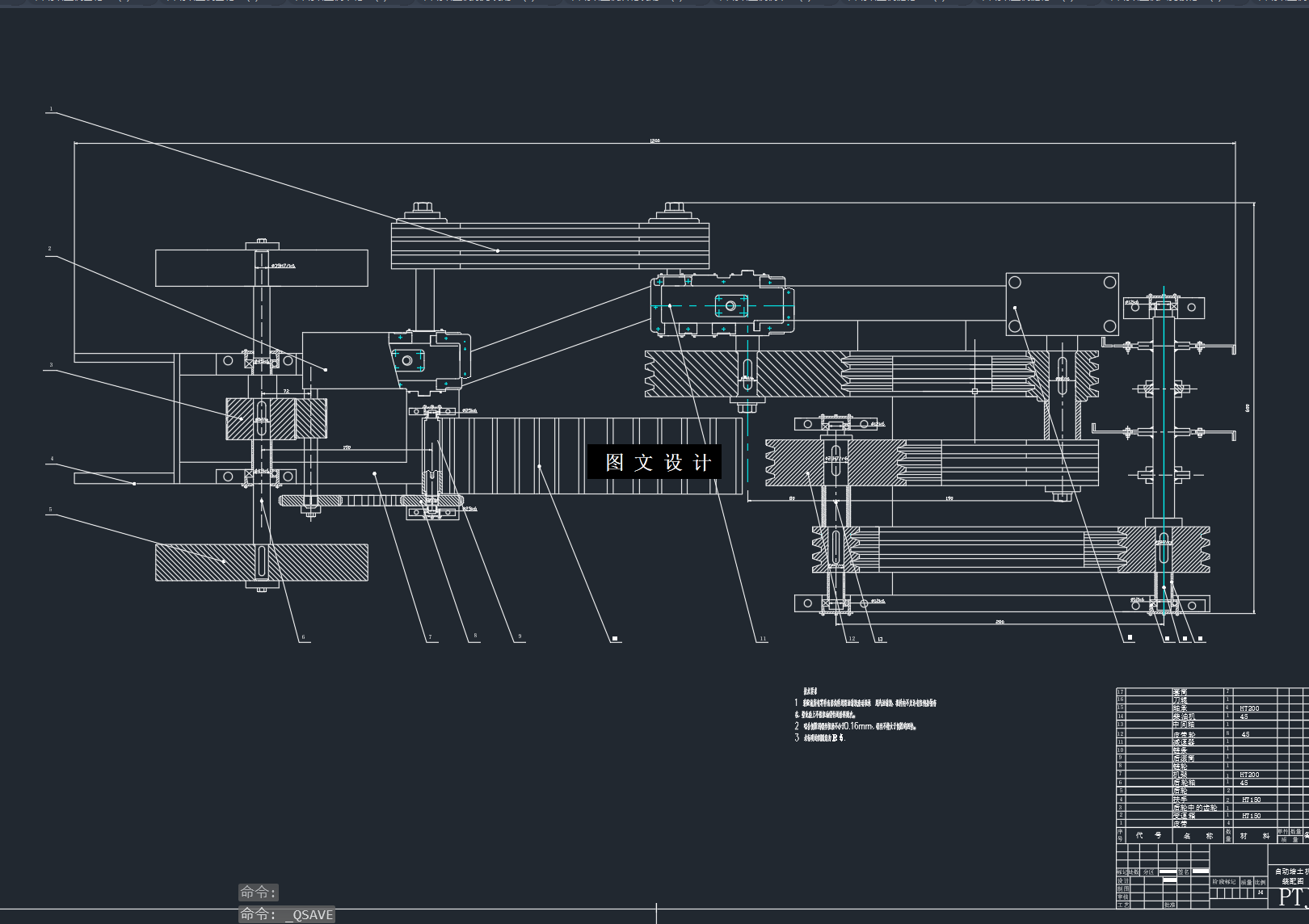Image resolution: width=1309 pixels, height=924 pixels.
Task: Click the large flywheel hatched block at the bottom left
Action: (261, 562)
